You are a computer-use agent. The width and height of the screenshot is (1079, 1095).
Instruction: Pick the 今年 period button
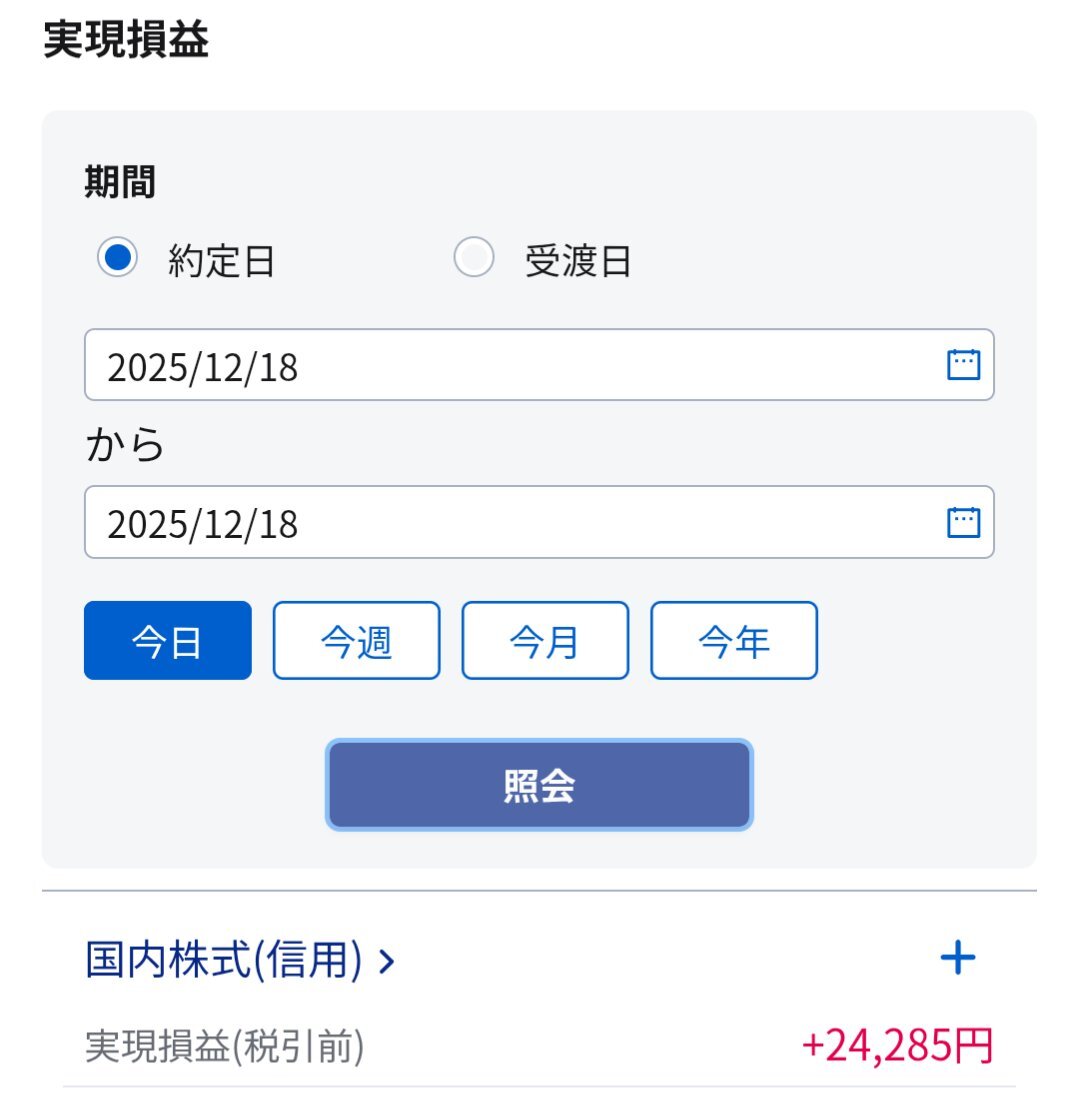pos(734,641)
